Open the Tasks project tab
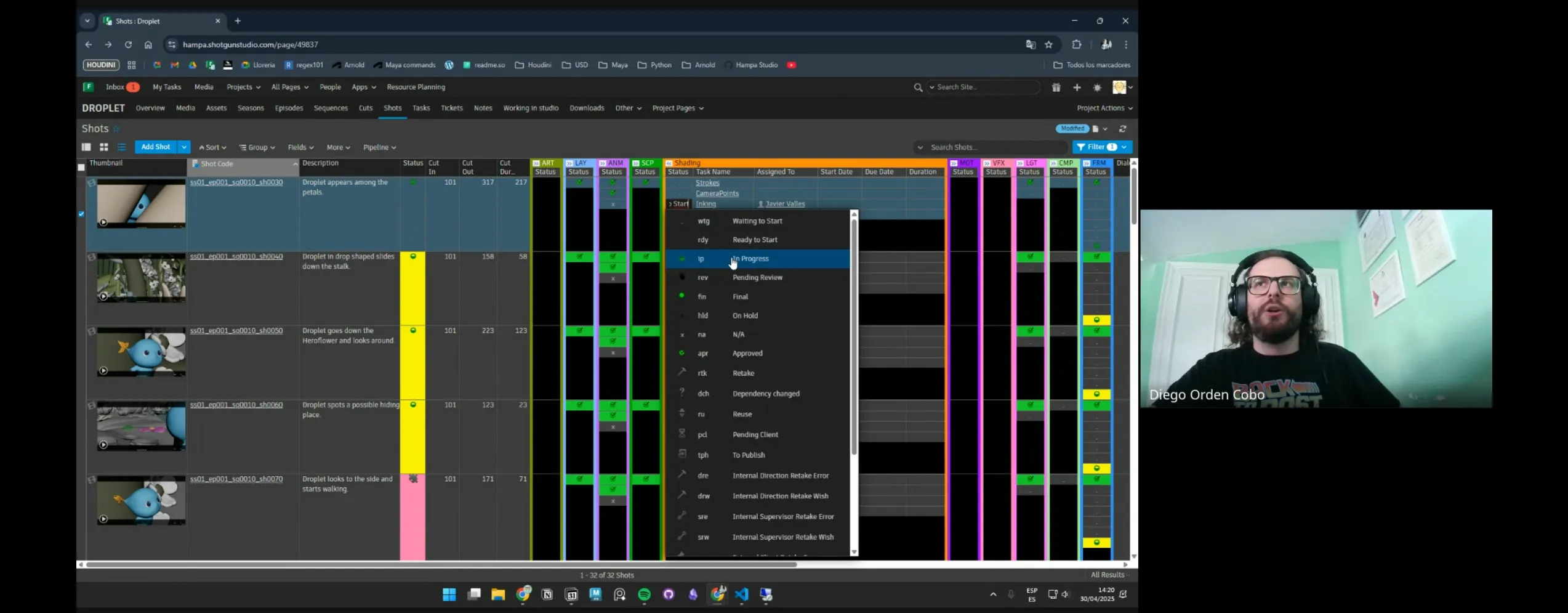This screenshot has height=613, width=1568. point(421,108)
